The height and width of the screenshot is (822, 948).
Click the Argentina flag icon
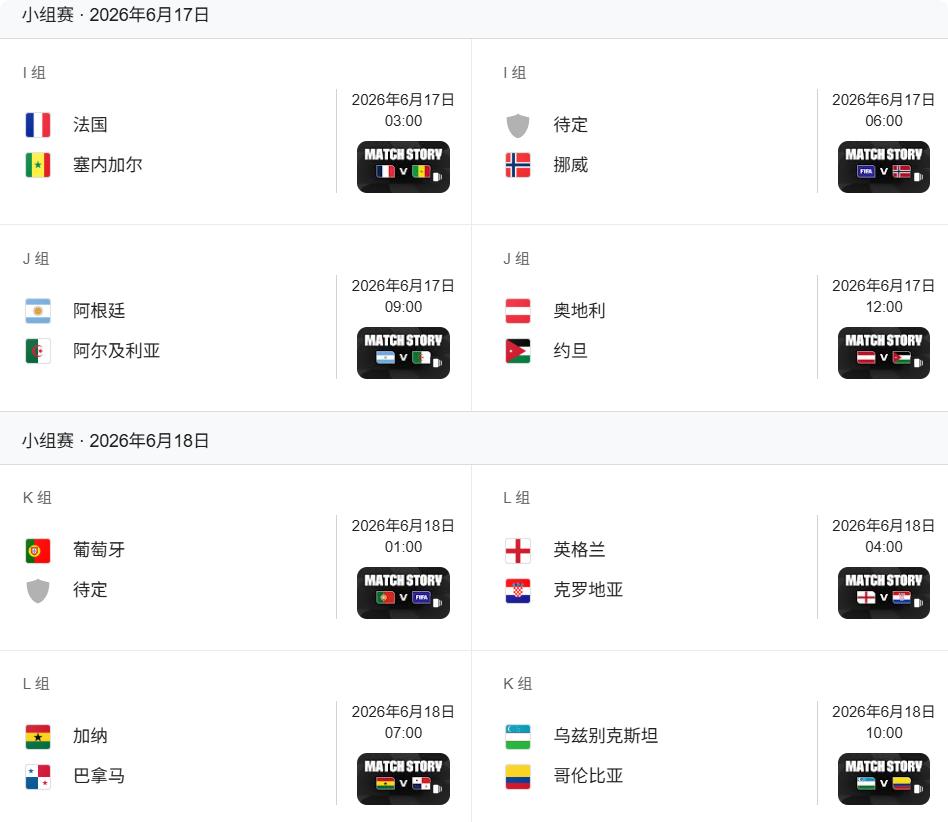pyautogui.click(x=38, y=311)
